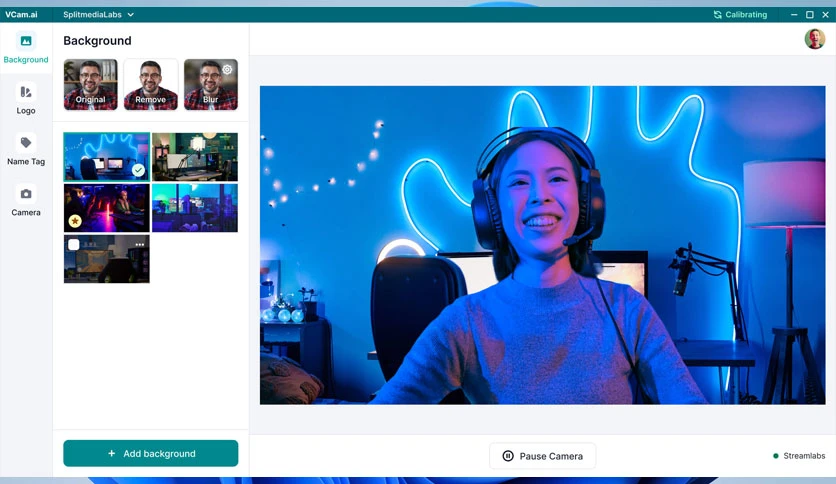Minimize the VCam.ai window
Viewport: 836px width, 484px height.
[x=794, y=14]
